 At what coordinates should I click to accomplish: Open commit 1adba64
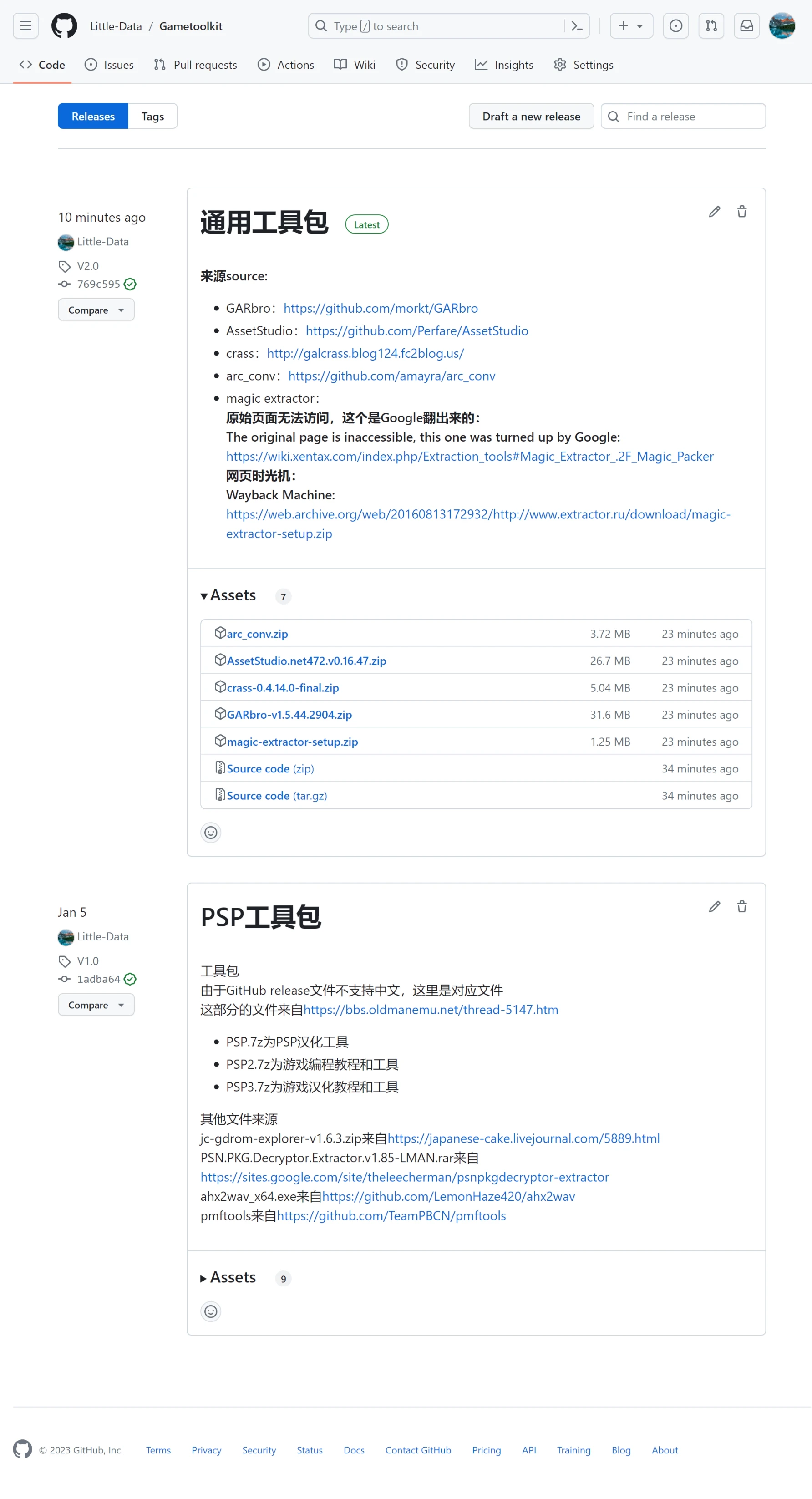(x=98, y=979)
